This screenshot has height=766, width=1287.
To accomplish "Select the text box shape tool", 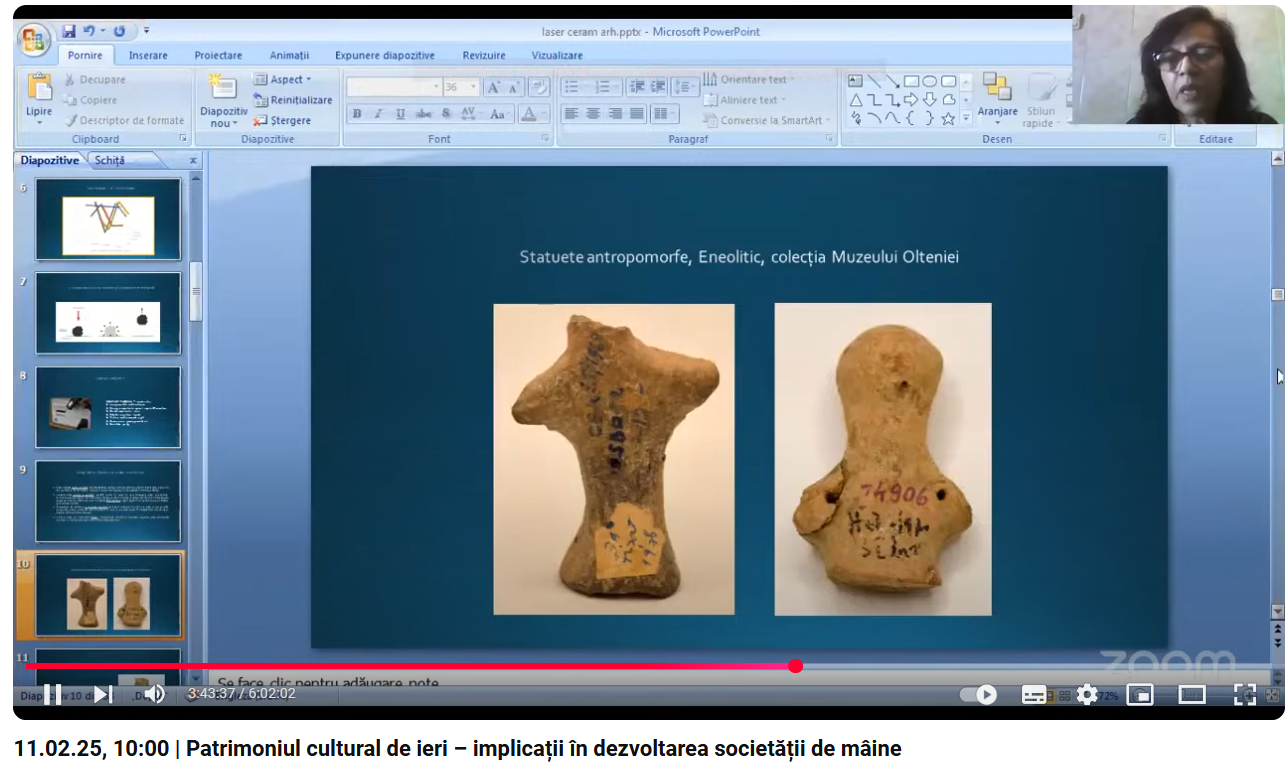I will pos(855,81).
